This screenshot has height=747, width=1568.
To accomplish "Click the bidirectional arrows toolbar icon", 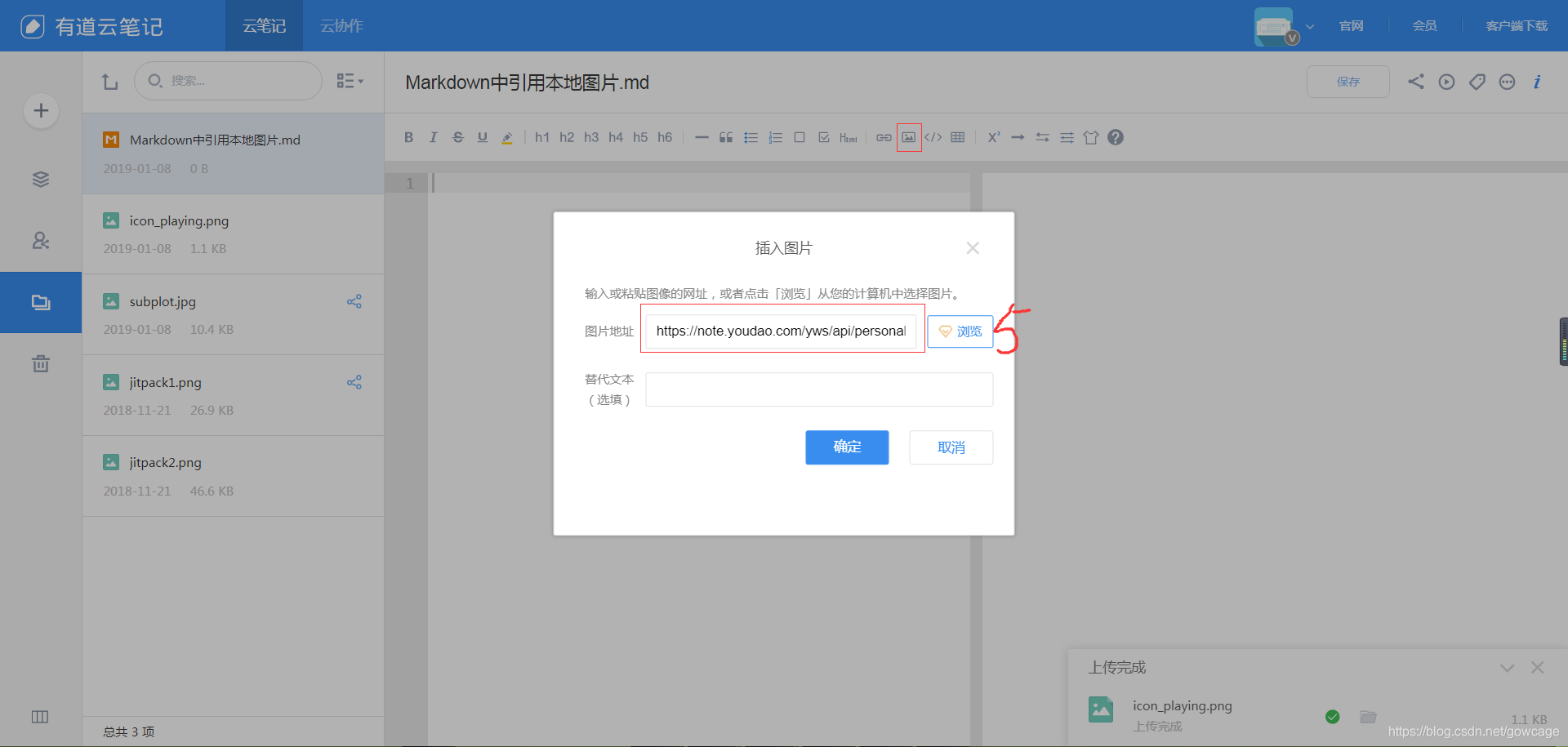I will (1042, 137).
